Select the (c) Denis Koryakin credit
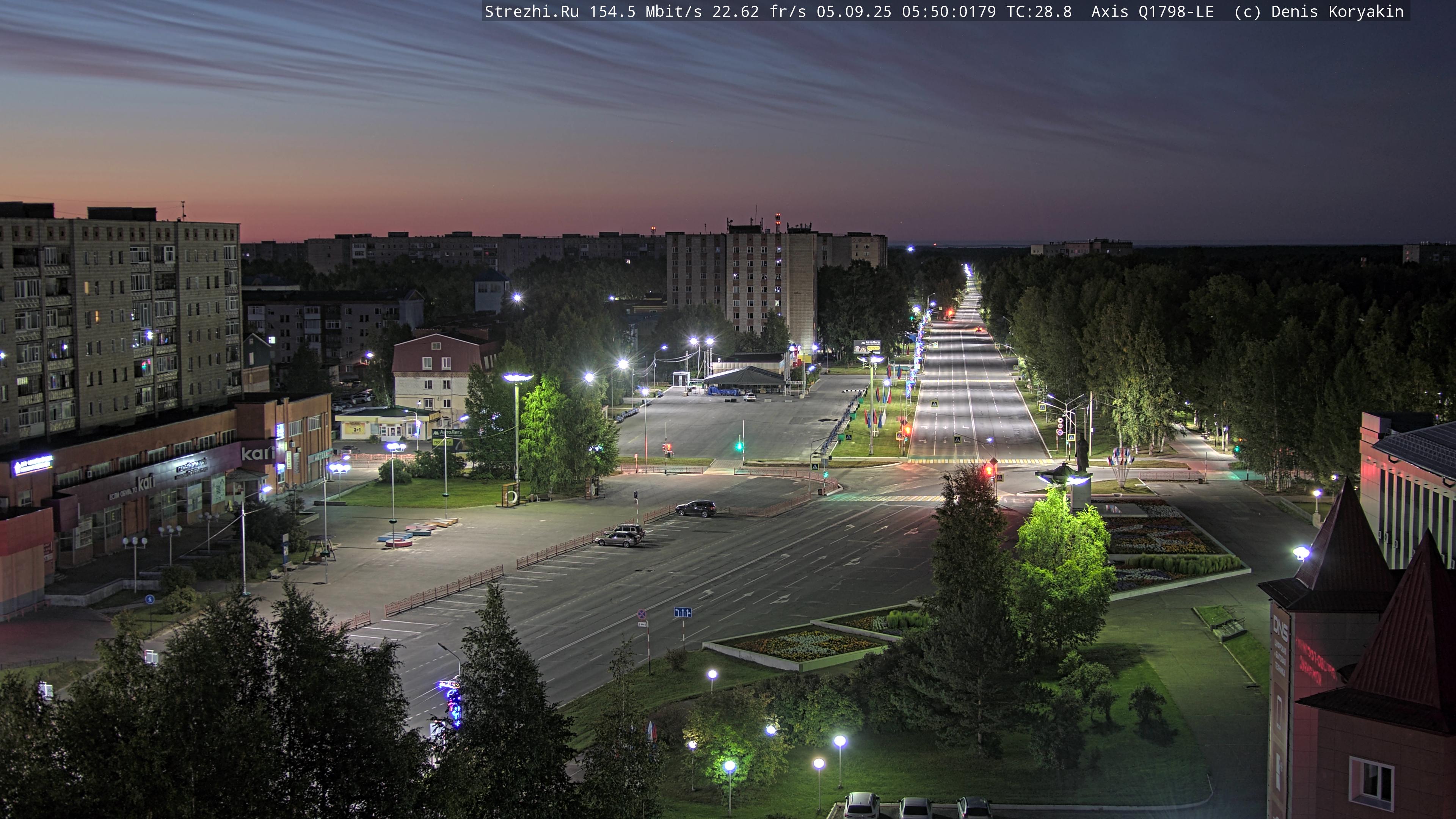Screen dimensions: 1456x819 point(1319,12)
